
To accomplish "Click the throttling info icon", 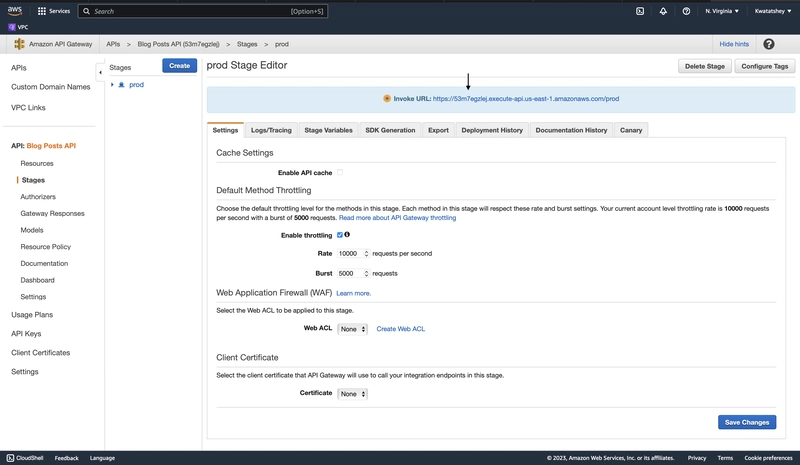I will coord(347,235).
